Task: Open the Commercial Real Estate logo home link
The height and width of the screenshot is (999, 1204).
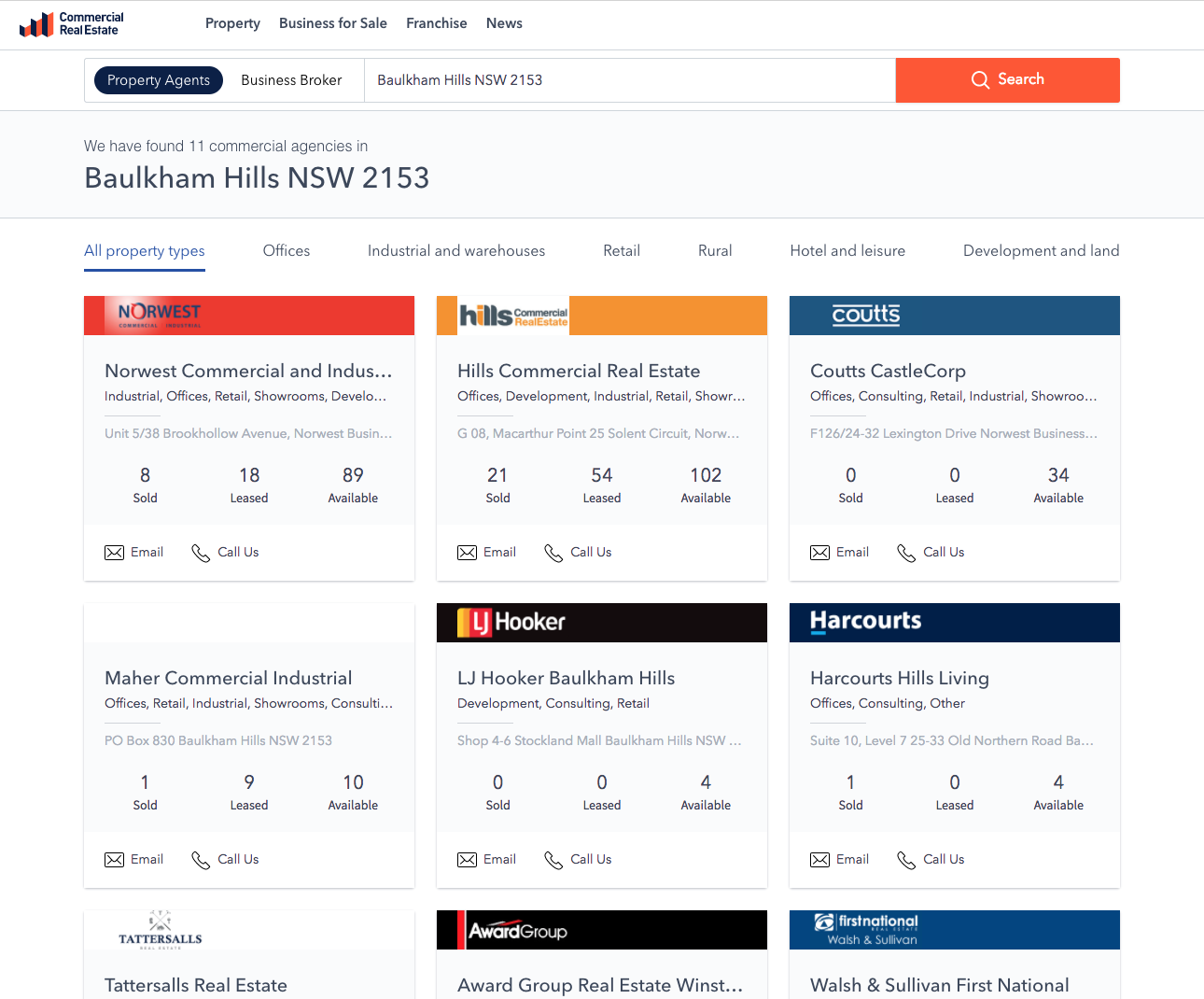Action: pos(72,24)
